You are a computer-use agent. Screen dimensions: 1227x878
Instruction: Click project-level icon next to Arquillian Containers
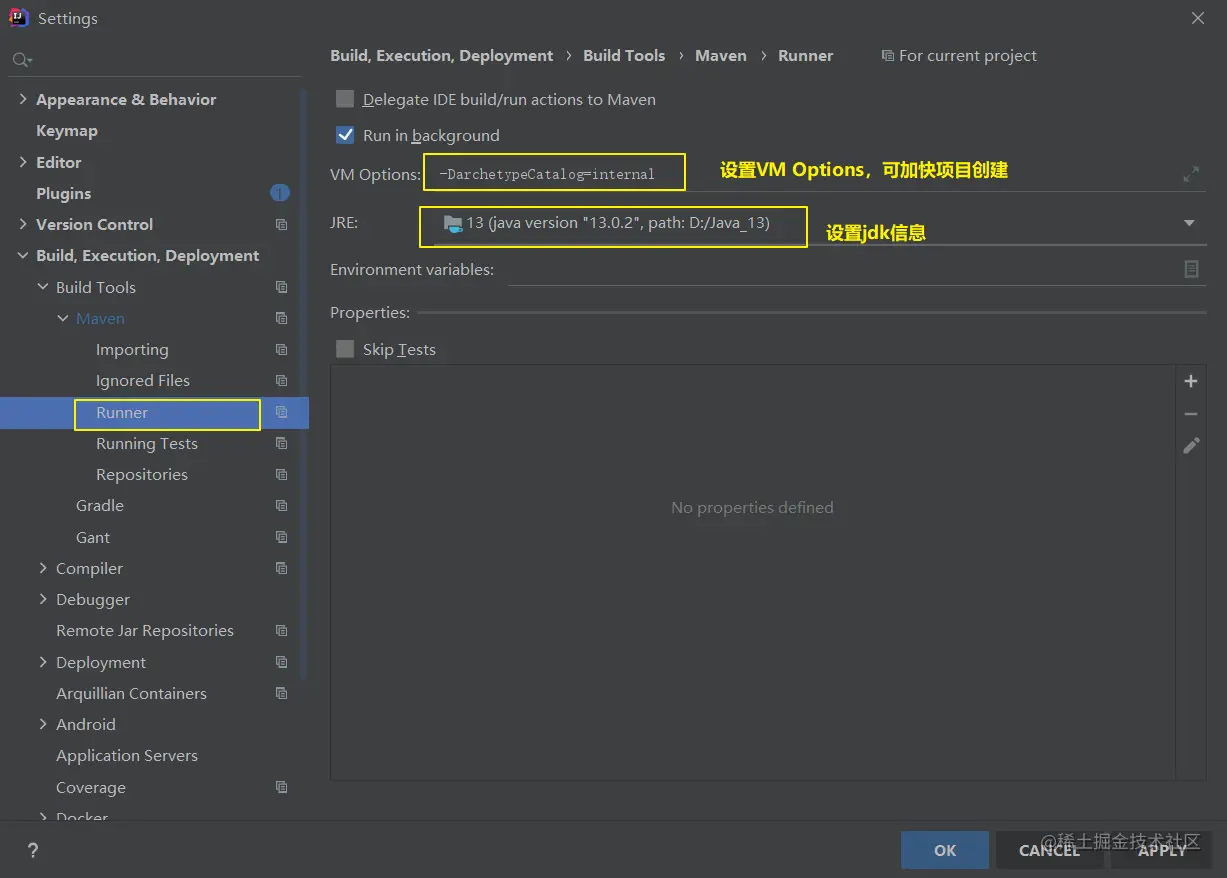pyautogui.click(x=281, y=693)
